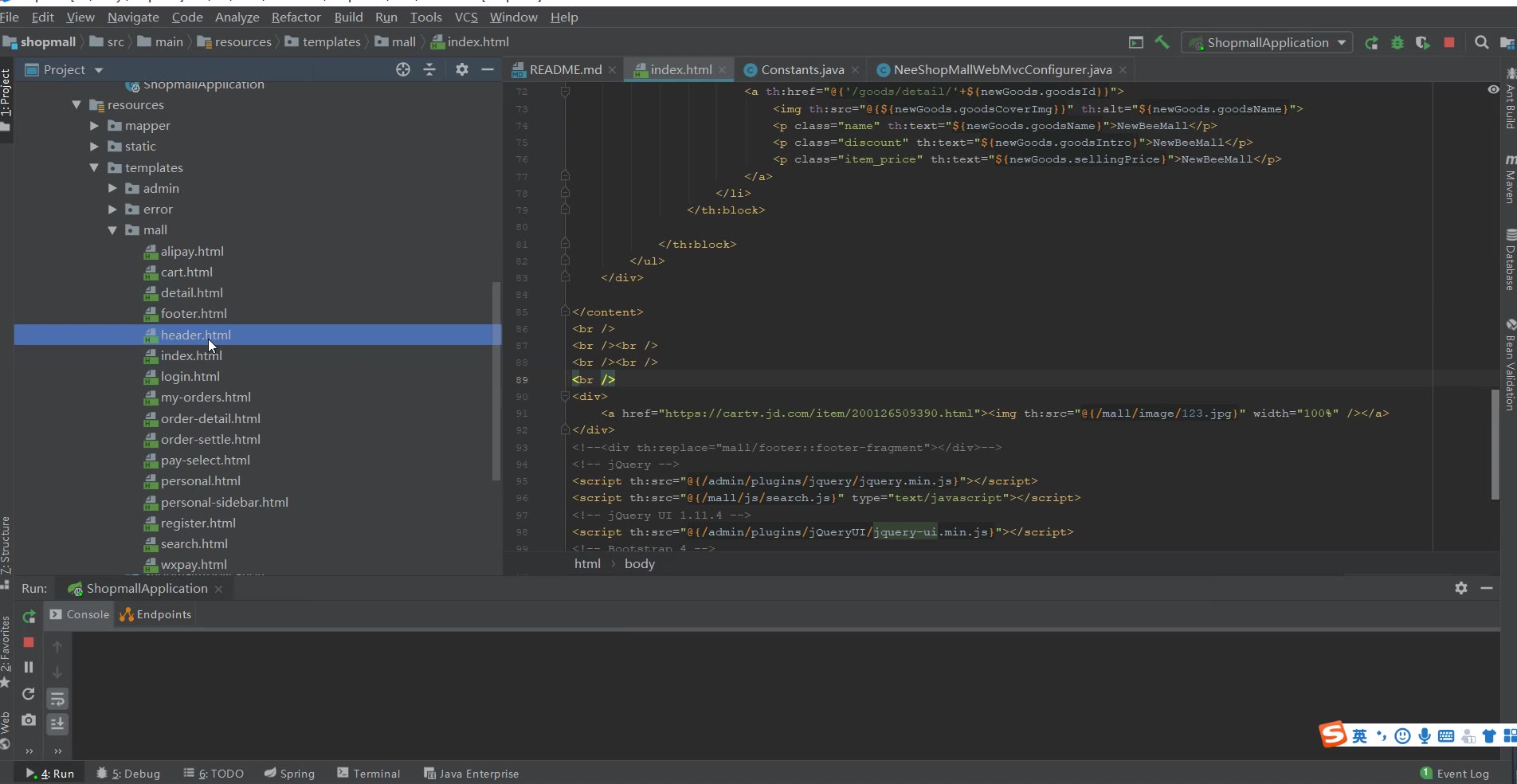
Task: Toggle scroll to end in console
Action: [x=57, y=723]
